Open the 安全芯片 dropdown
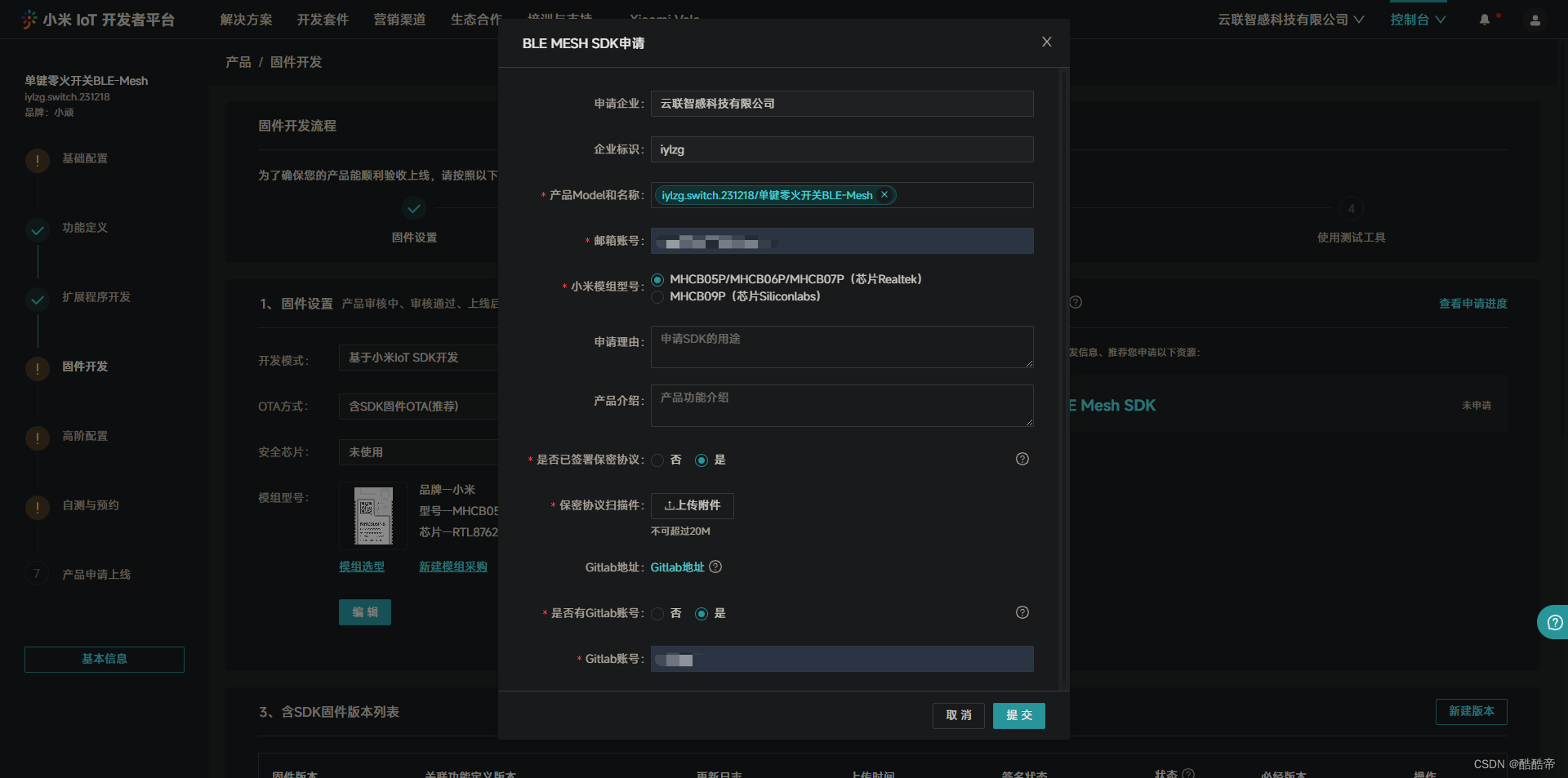Viewport: 1568px width, 778px height. pos(418,452)
